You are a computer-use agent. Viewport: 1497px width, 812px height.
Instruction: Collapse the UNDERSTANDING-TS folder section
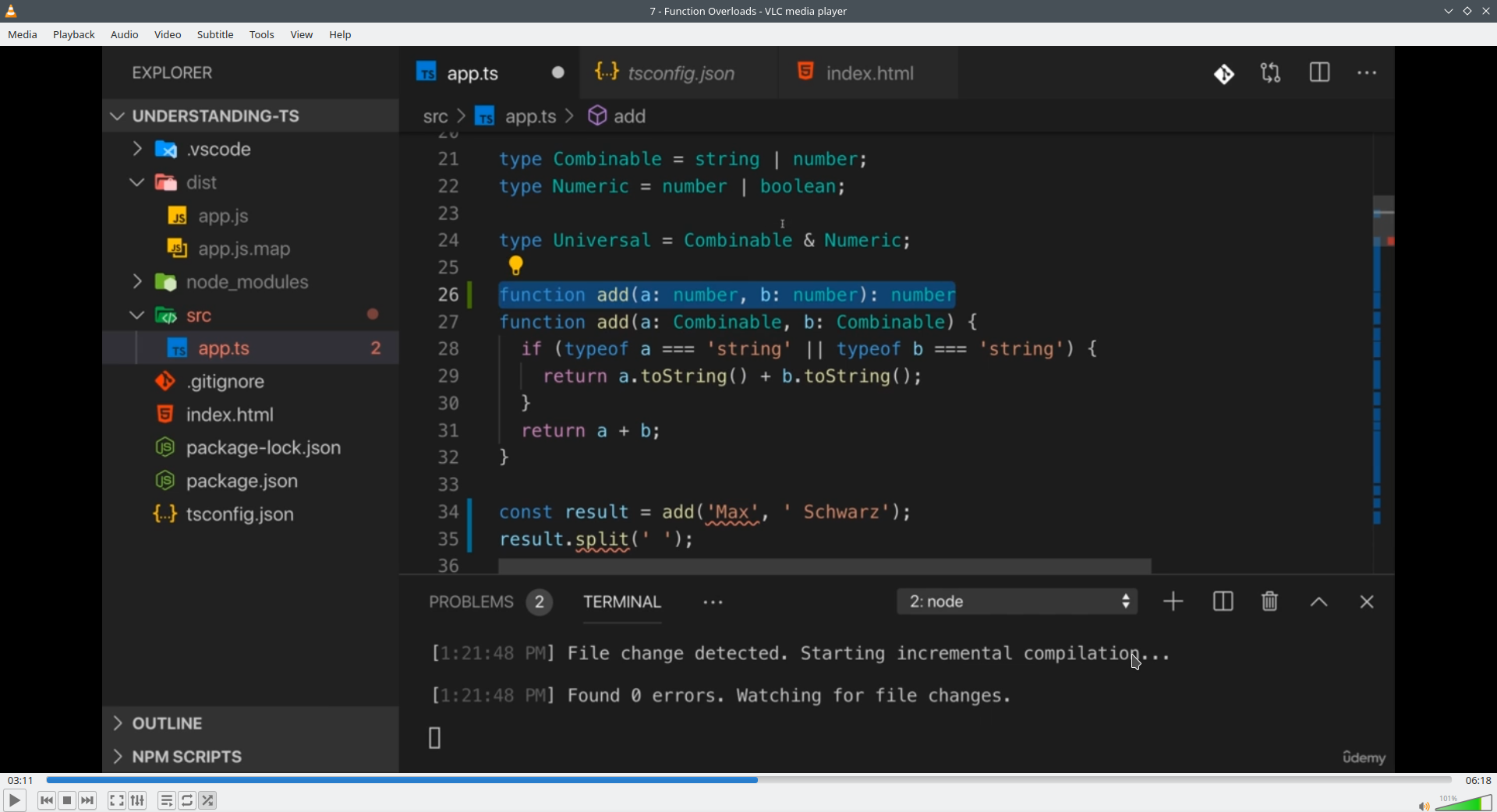pyautogui.click(x=250, y=116)
